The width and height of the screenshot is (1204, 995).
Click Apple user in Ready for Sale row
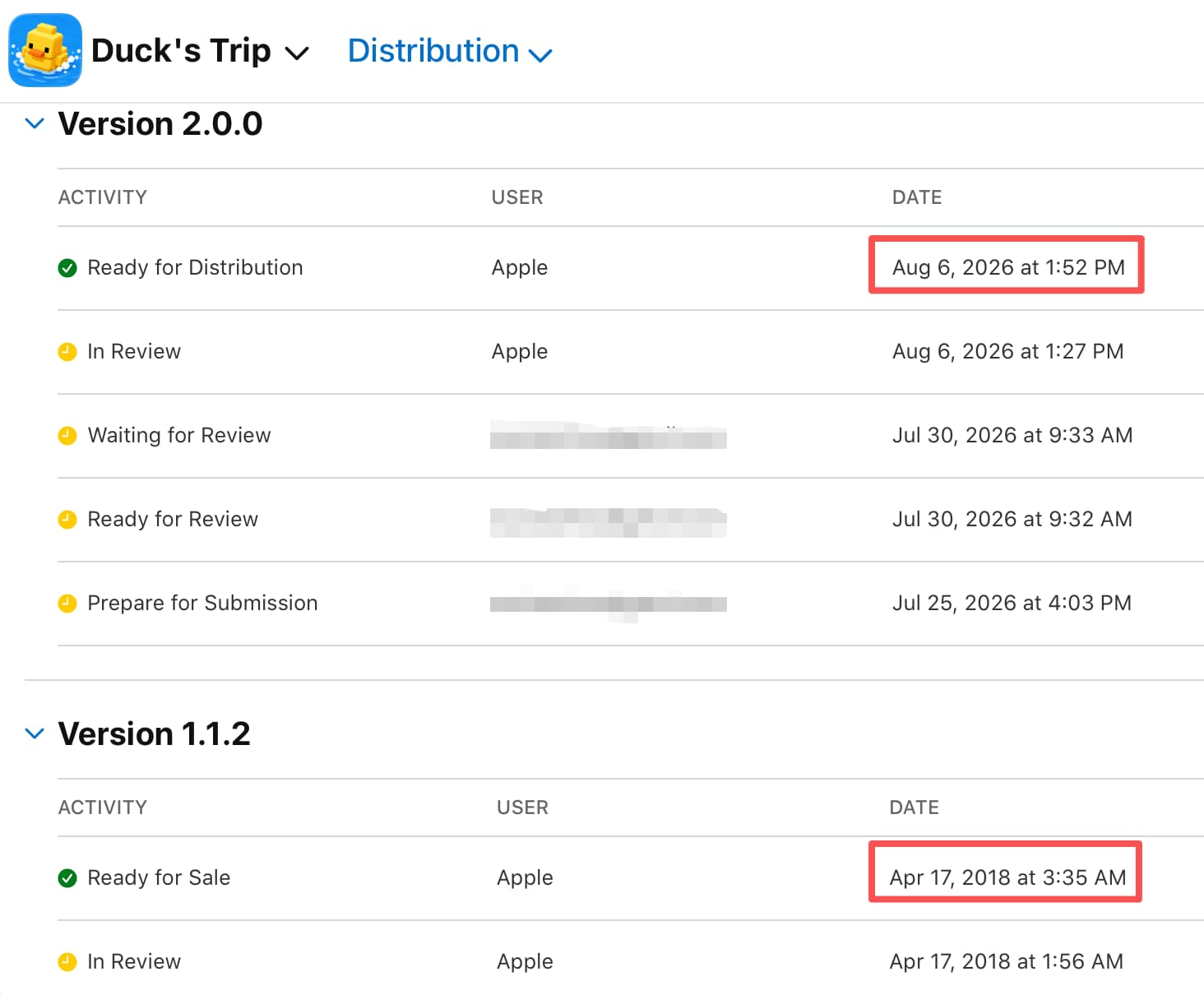(x=525, y=877)
